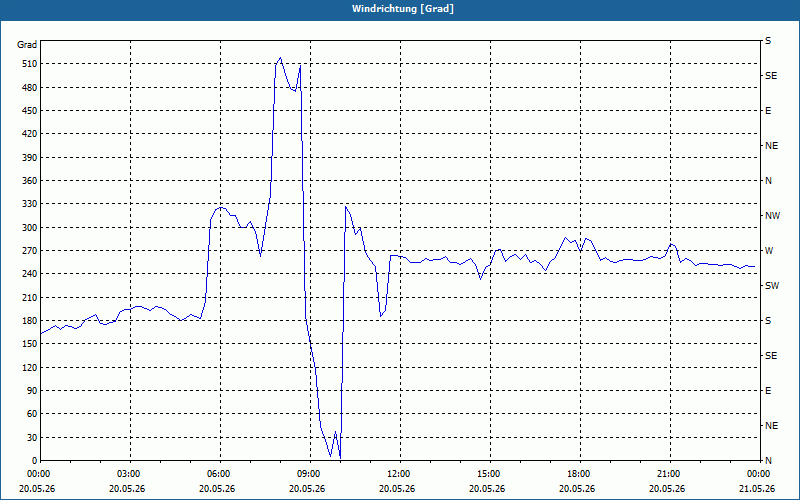Select the 30 y-axis tick label
Viewport: 800px width, 500px height.
[x=32, y=438]
